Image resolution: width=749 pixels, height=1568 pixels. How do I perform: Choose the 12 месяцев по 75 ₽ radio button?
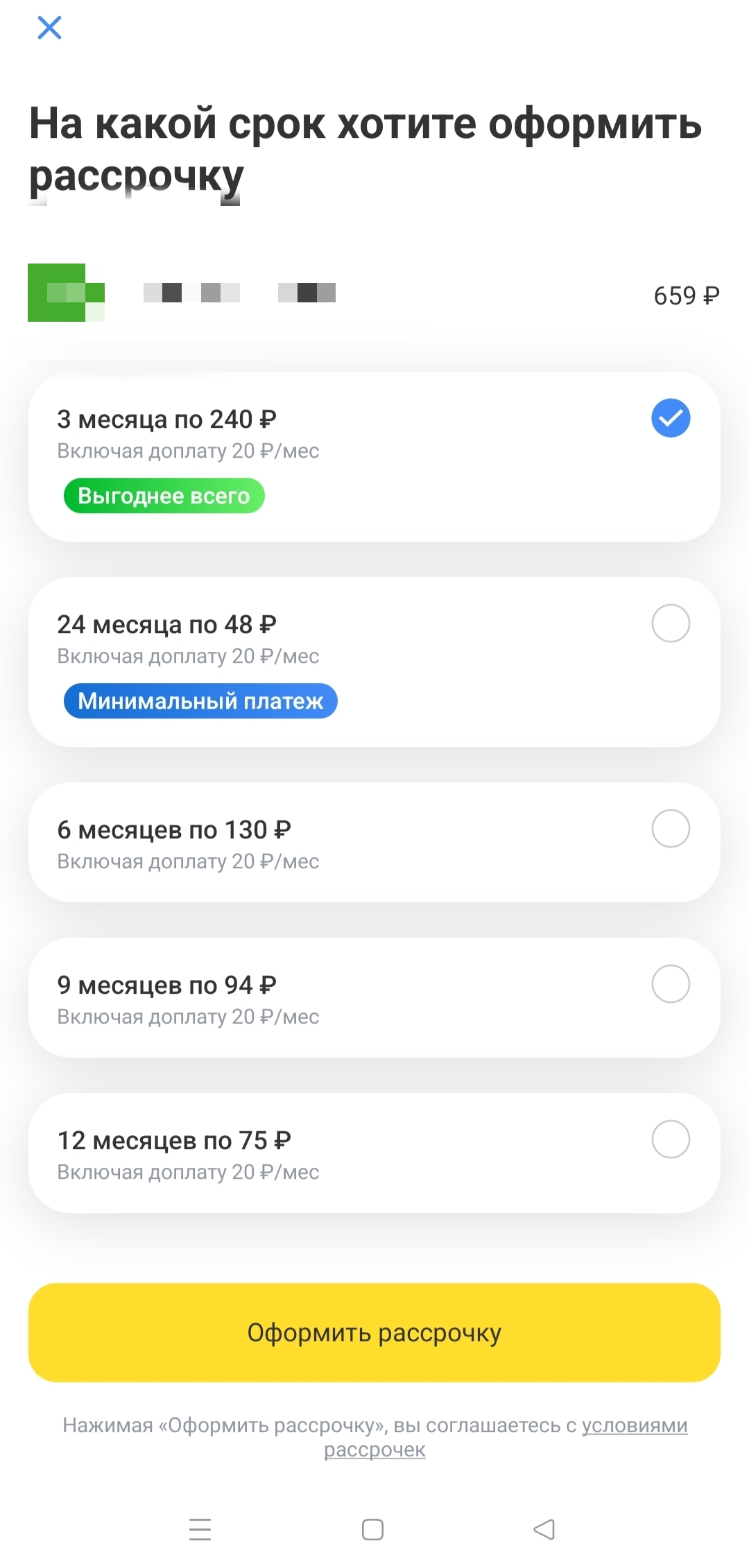[671, 1139]
